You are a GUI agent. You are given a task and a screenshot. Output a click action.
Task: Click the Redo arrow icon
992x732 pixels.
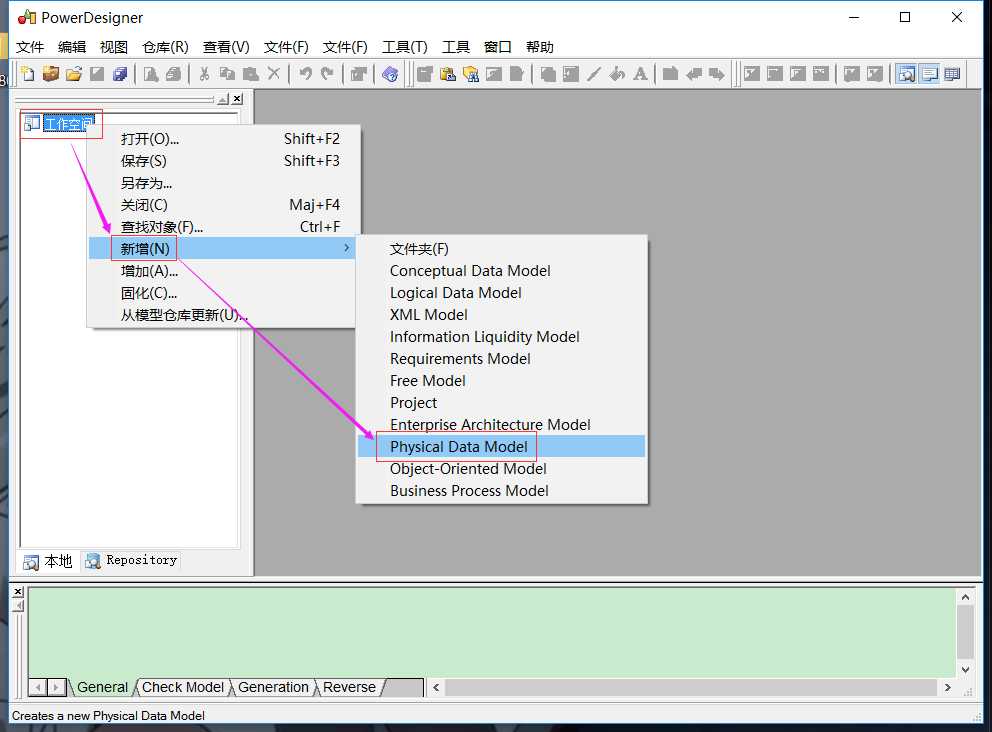[327, 74]
